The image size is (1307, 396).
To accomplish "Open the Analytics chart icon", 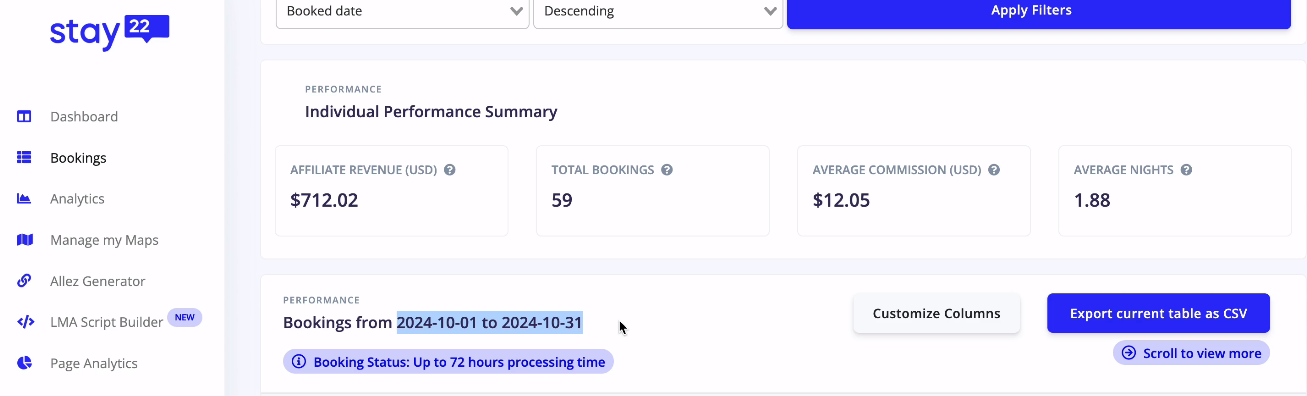I will click(25, 199).
